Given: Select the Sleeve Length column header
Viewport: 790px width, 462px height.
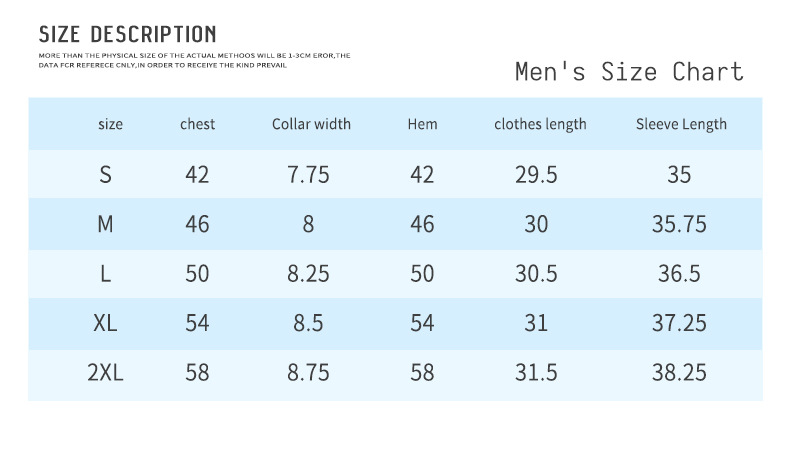Looking at the screenshot, I should click(x=681, y=125).
